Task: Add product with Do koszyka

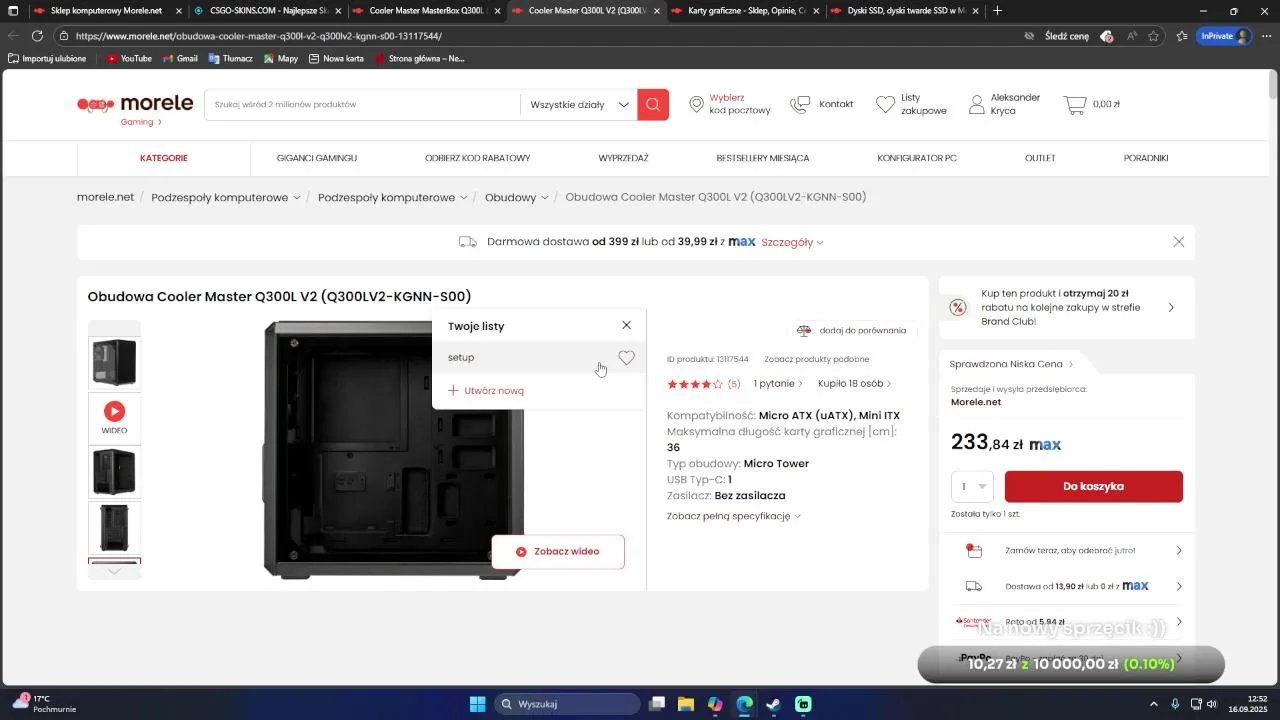Action: pos(1093,486)
